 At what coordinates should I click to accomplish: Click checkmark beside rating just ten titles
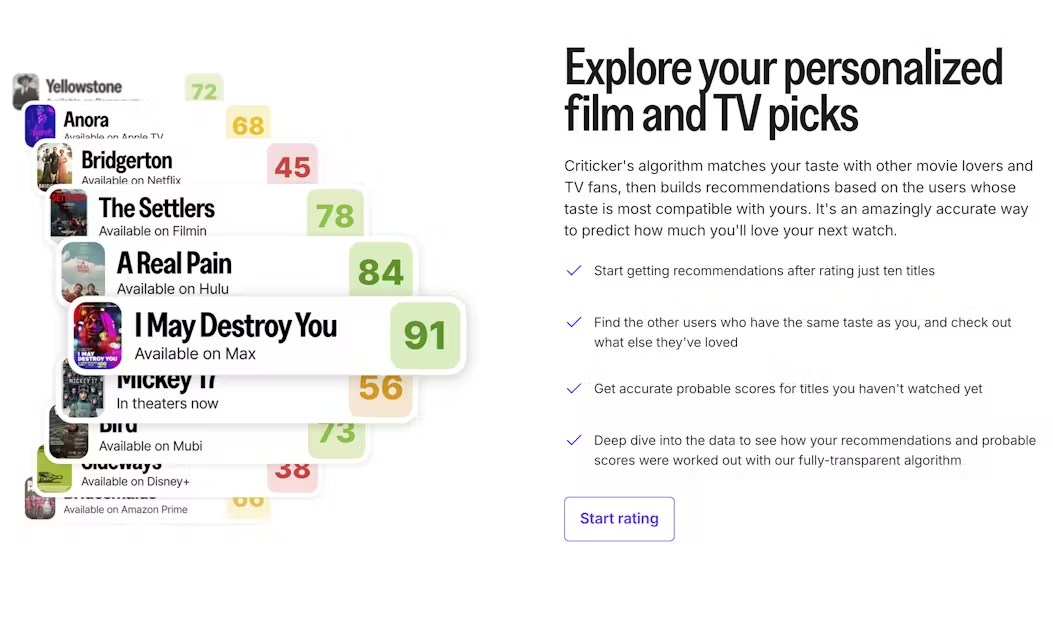[x=574, y=271]
